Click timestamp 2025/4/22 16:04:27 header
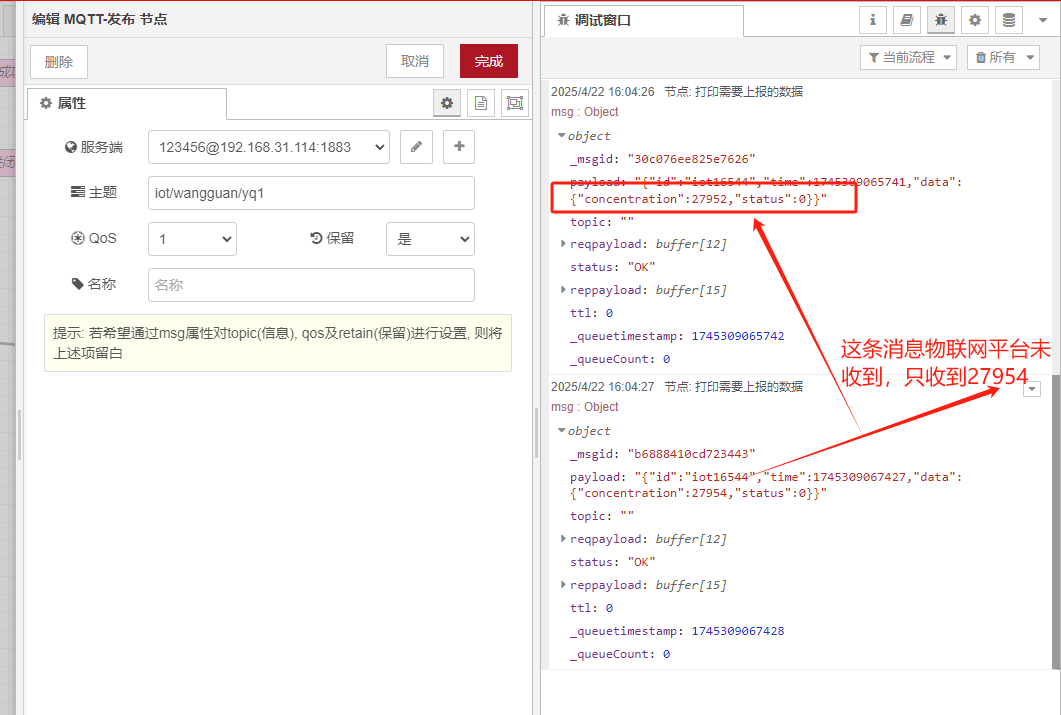 (x=602, y=386)
